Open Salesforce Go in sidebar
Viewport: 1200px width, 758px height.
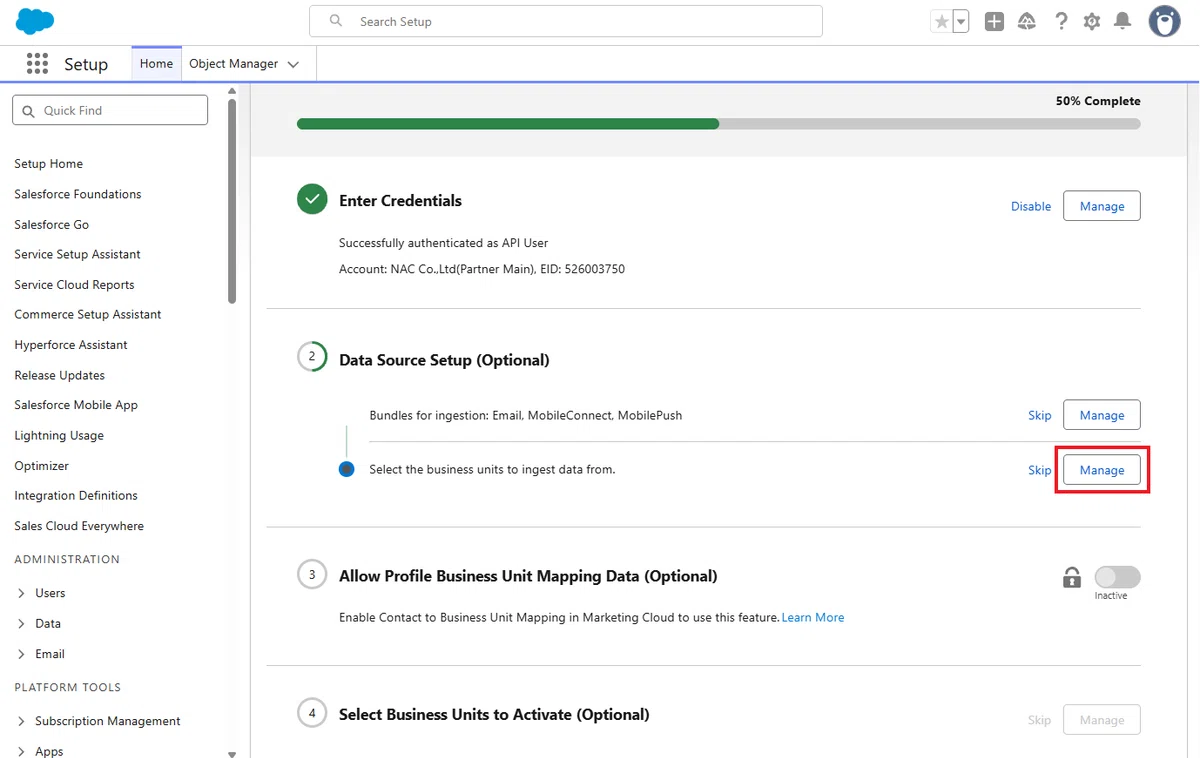[52, 225]
